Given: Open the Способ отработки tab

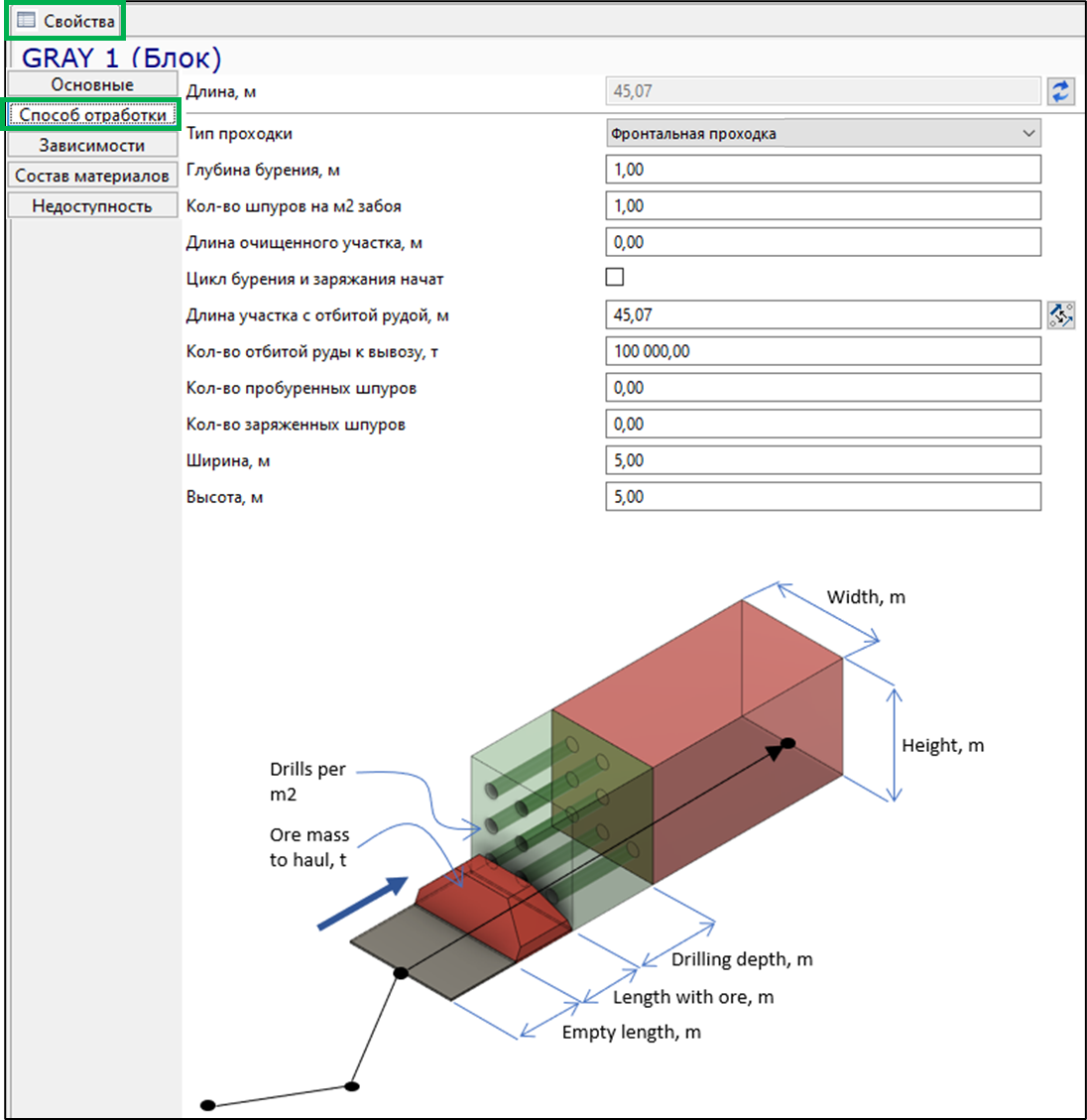Looking at the screenshot, I should click(x=92, y=114).
